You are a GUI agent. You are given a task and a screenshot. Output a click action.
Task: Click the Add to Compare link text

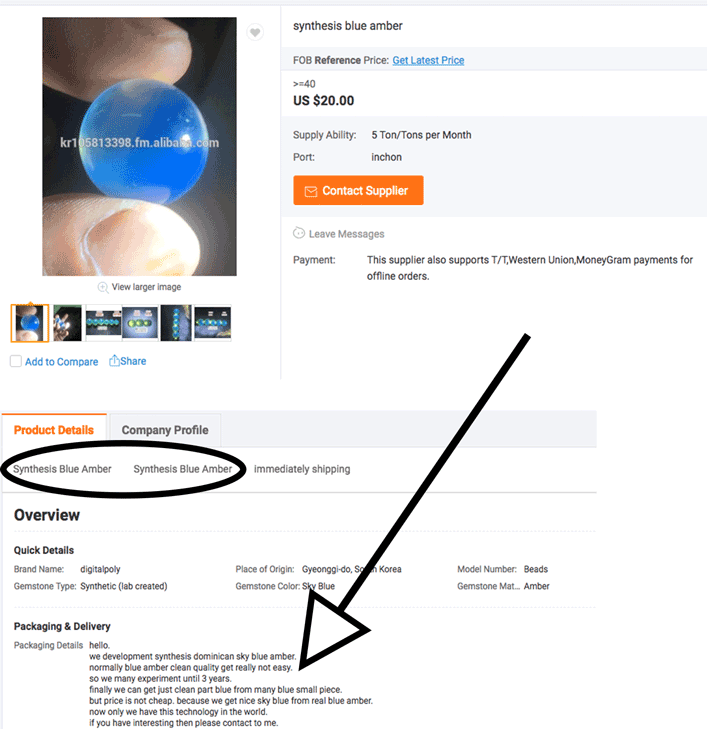pyautogui.click(x=61, y=362)
